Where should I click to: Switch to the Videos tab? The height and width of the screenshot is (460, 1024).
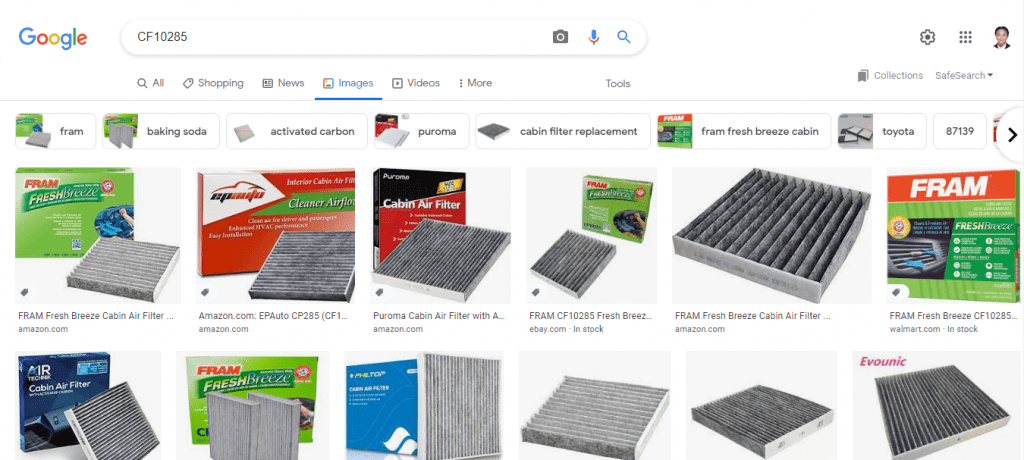416,83
